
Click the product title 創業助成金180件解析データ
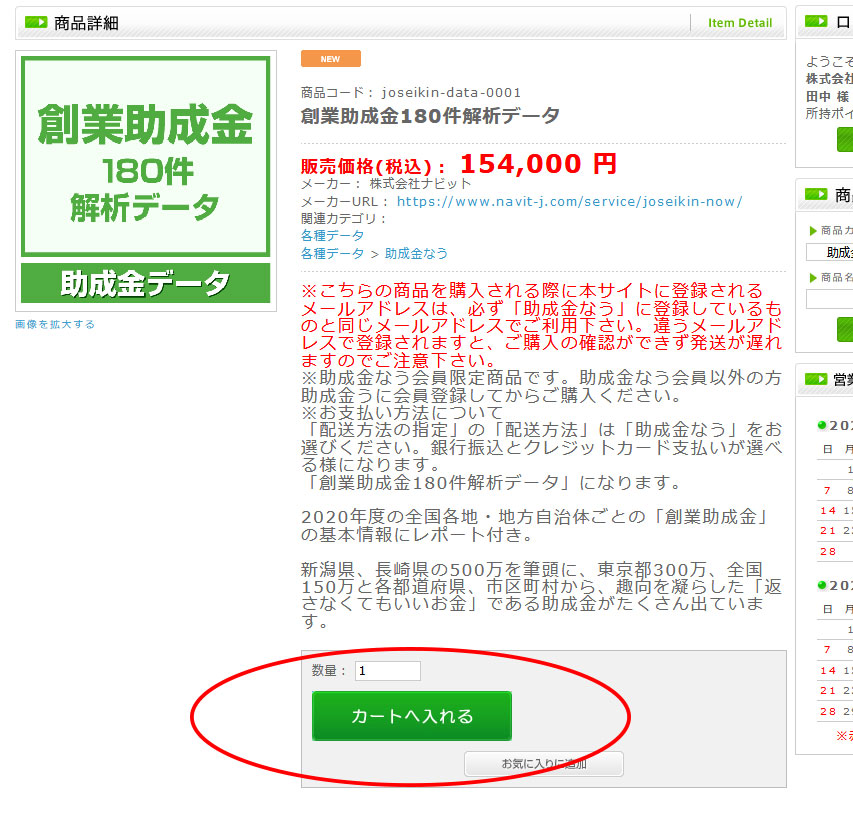coord(430,115)
